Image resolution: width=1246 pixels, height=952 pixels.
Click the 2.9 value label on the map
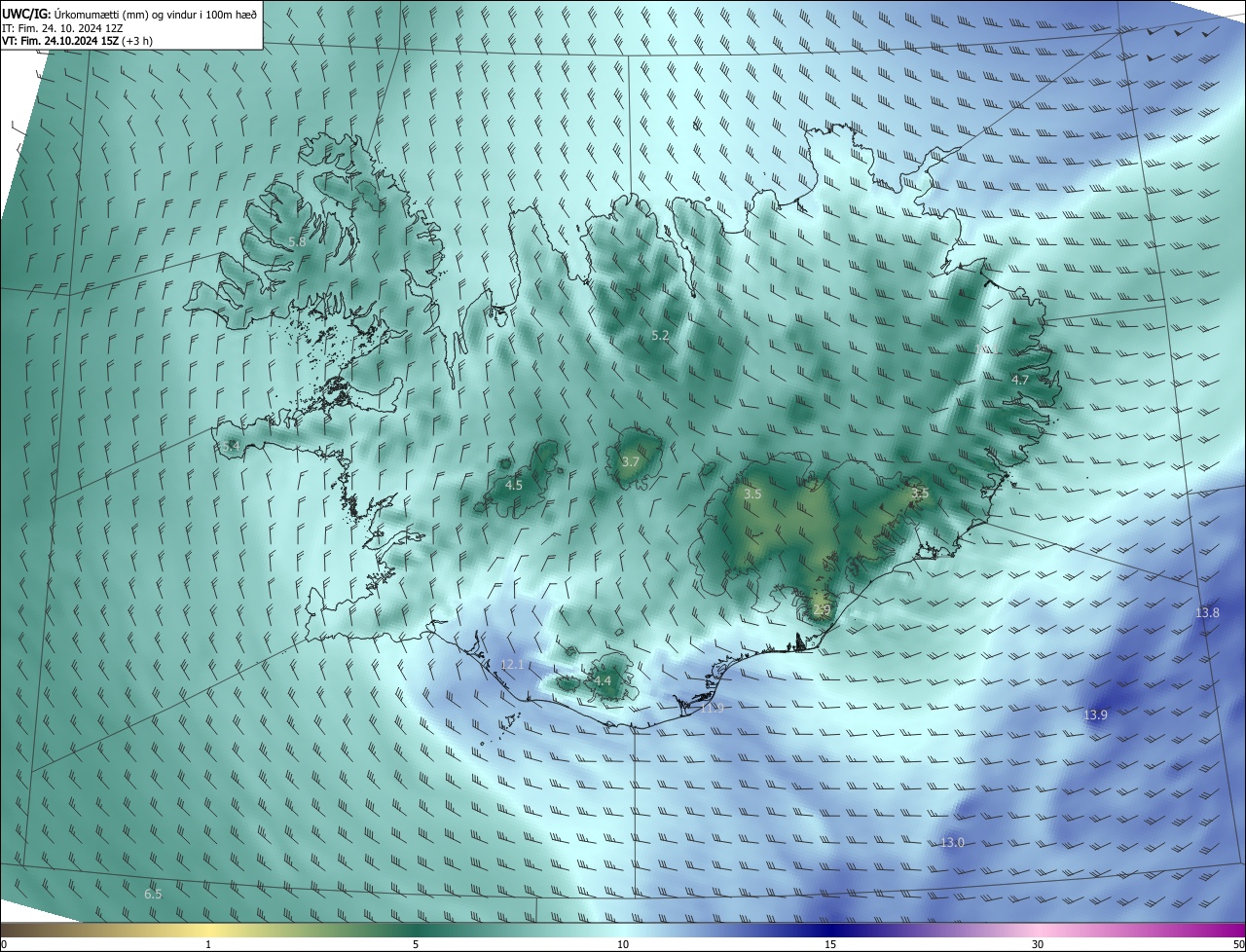[x=822, y=610]
